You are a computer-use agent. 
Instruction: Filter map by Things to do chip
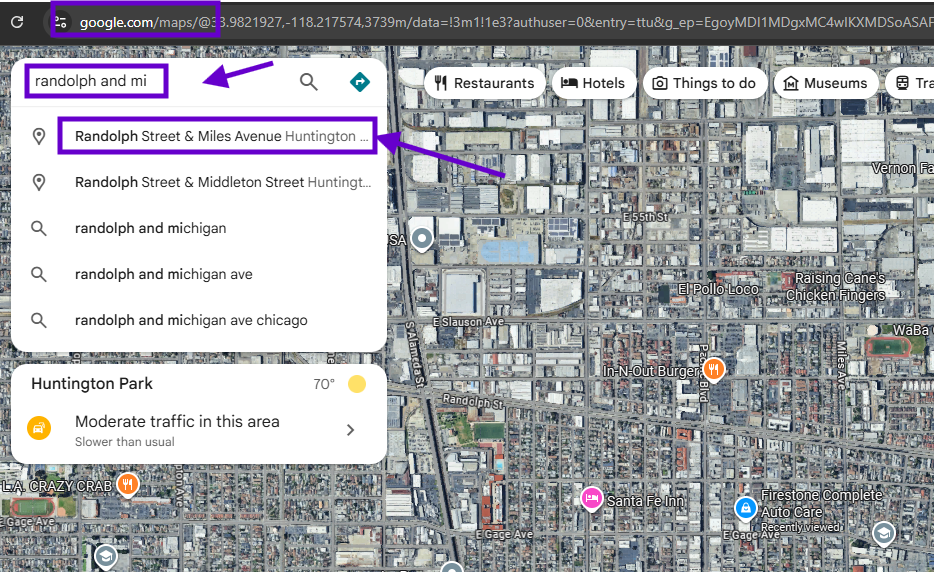pos(704,83)
